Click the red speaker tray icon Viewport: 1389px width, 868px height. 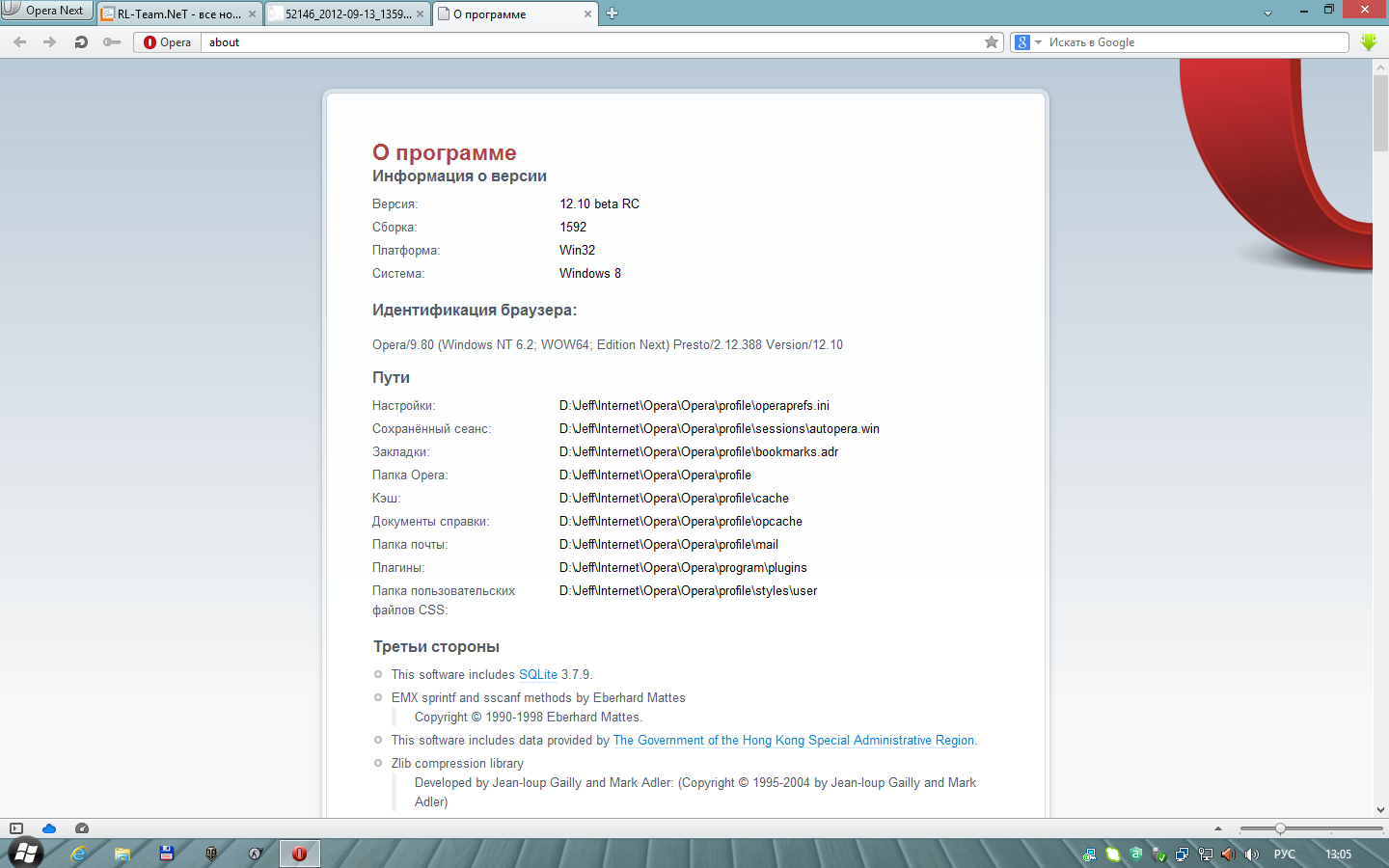pos(1228,854)
